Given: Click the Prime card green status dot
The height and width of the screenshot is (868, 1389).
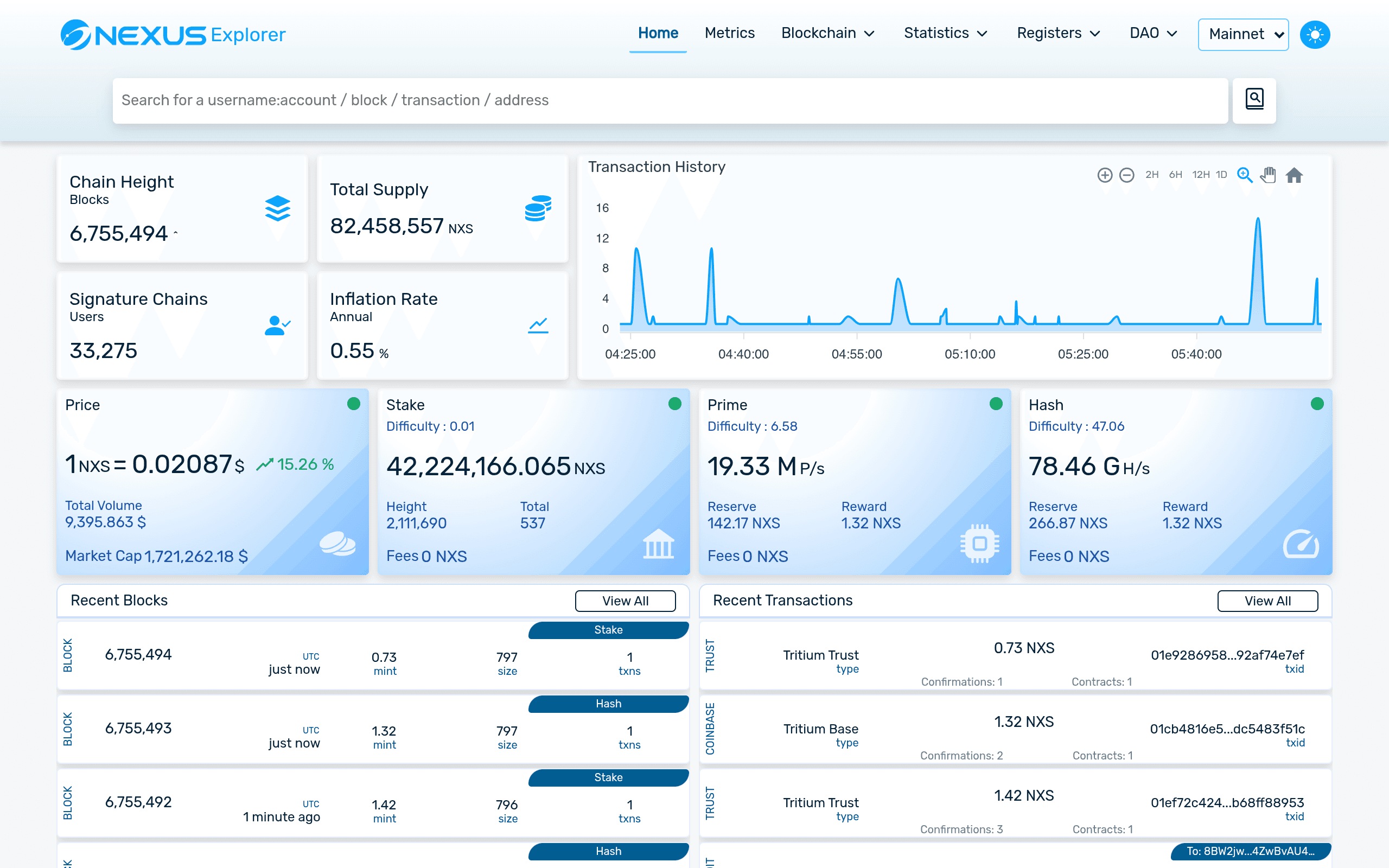Looking at the screenshot, I should pos(996,404).
